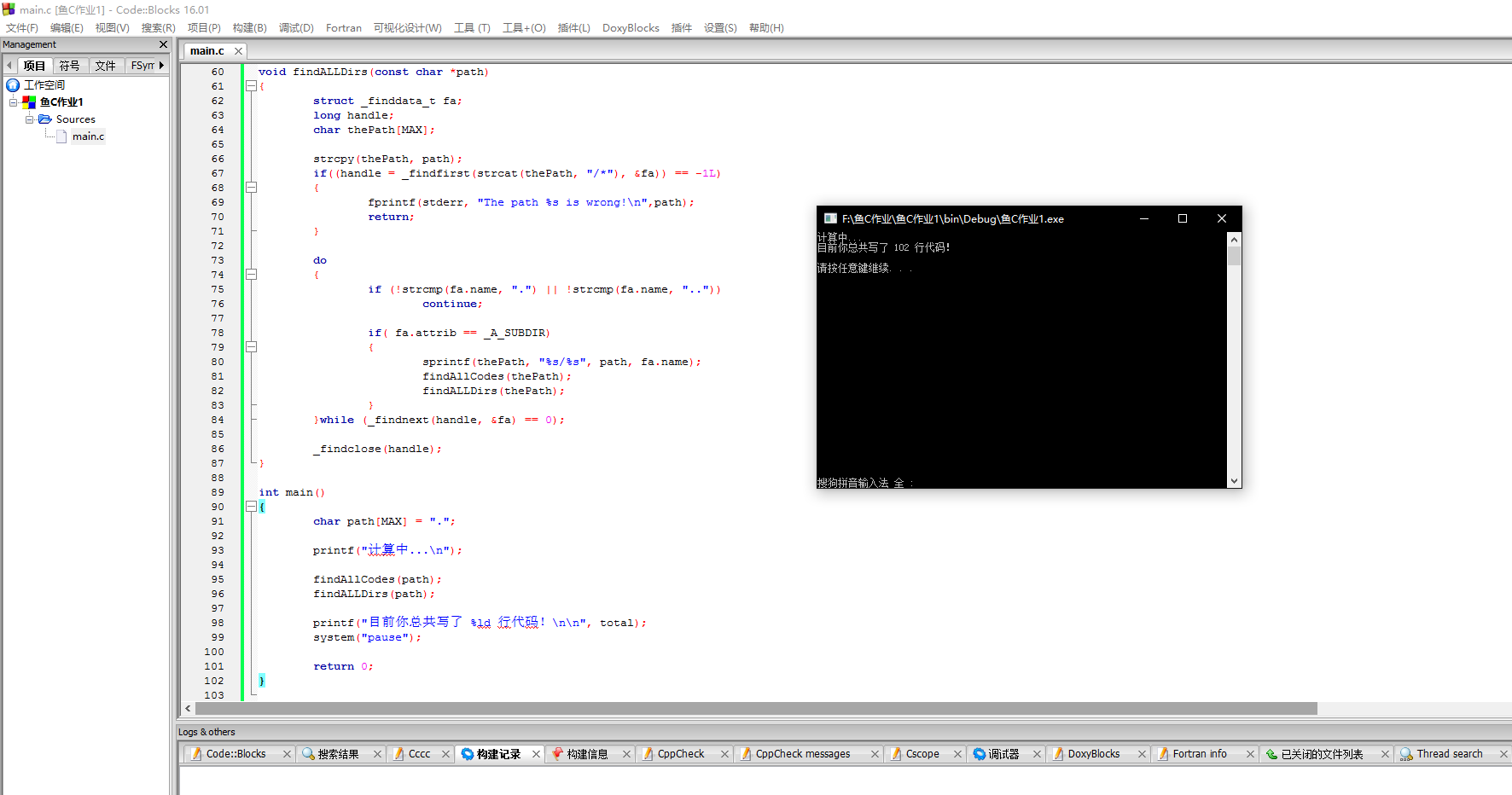1512x795 pixels.
Task: Close the CppCheck messages log tab
Action: [x=875, y=754]
